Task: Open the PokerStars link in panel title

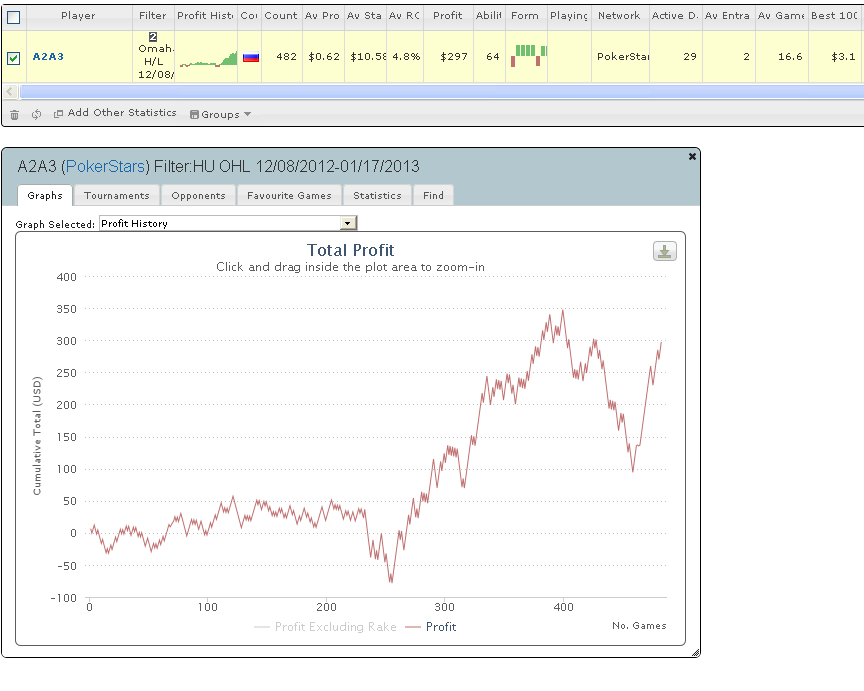Action: click(x=105, y=166)
